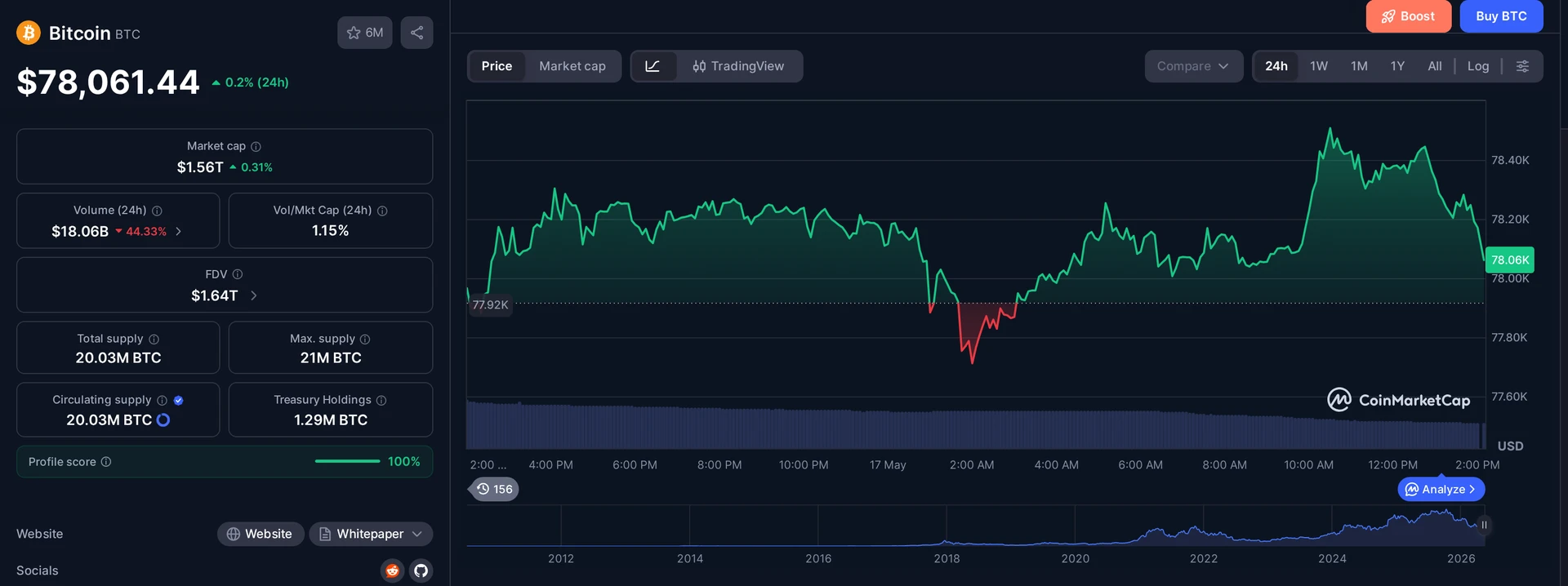Click the Analyze button
Viewport: 1568px width, 586px height.
tap(1441, 490)
